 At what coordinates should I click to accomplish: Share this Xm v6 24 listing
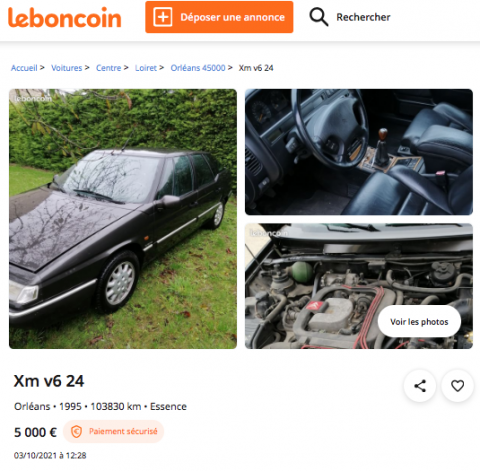(x=420, y=386)
